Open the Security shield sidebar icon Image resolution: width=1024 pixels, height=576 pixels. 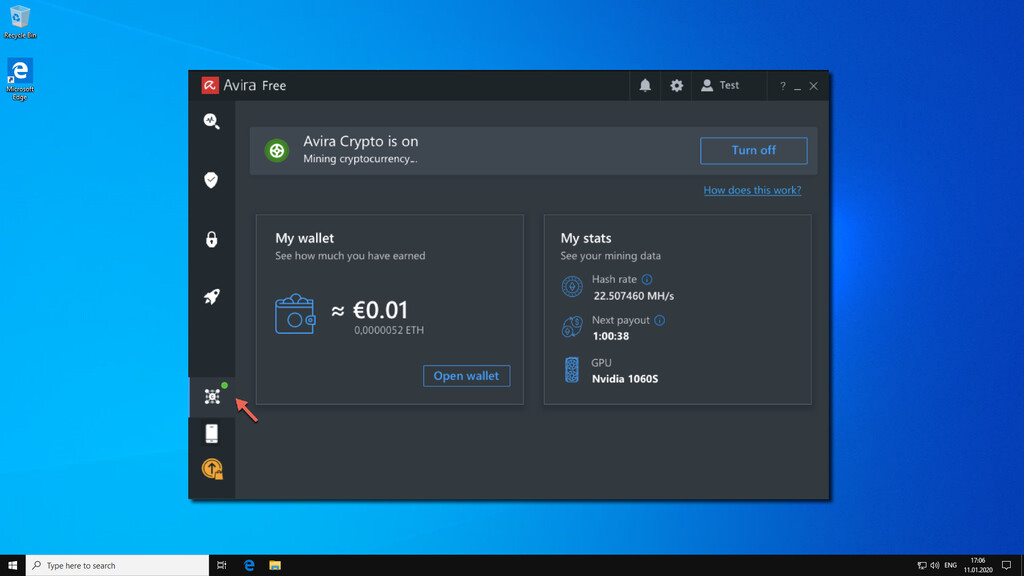pos(211,180)
